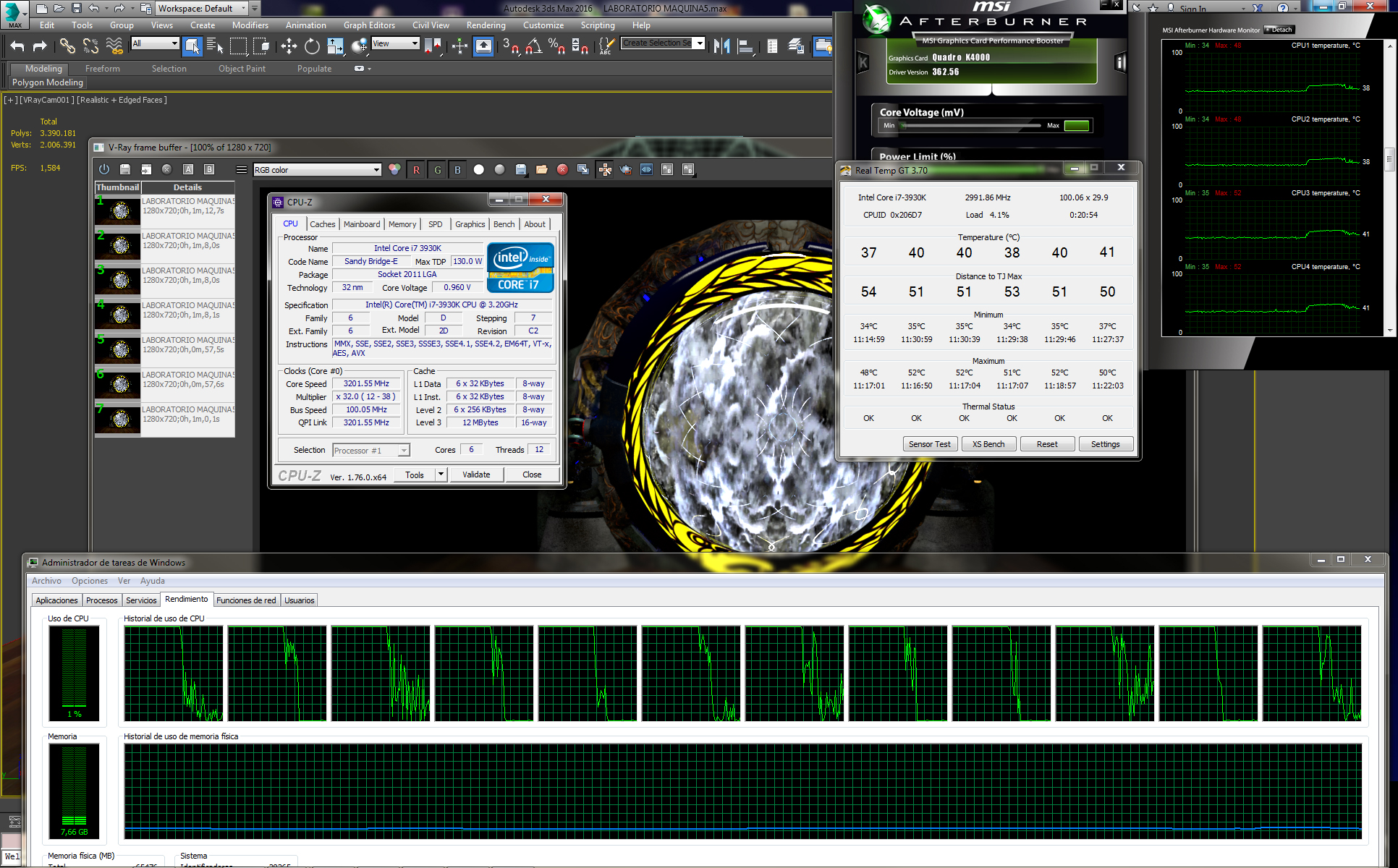Expand the Processor #1 selection dropdown

[403, 451]
